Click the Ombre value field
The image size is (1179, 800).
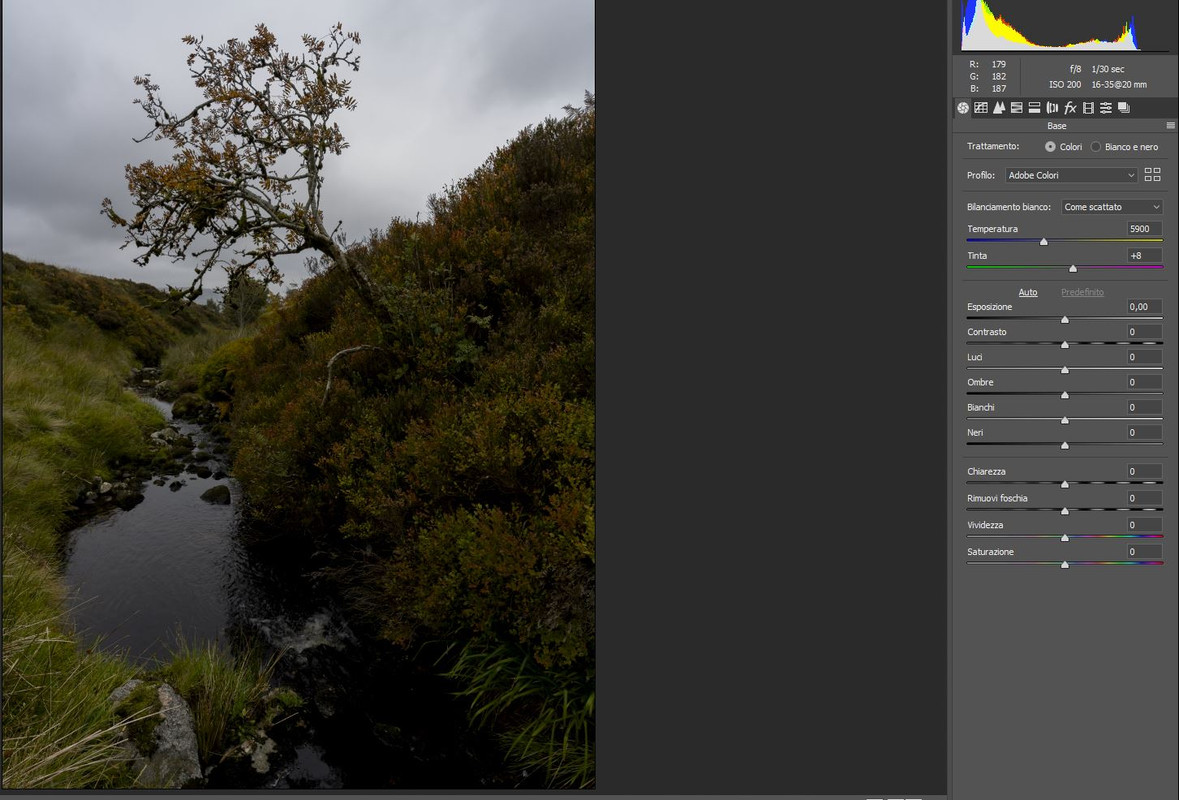tap(1144, 382)
